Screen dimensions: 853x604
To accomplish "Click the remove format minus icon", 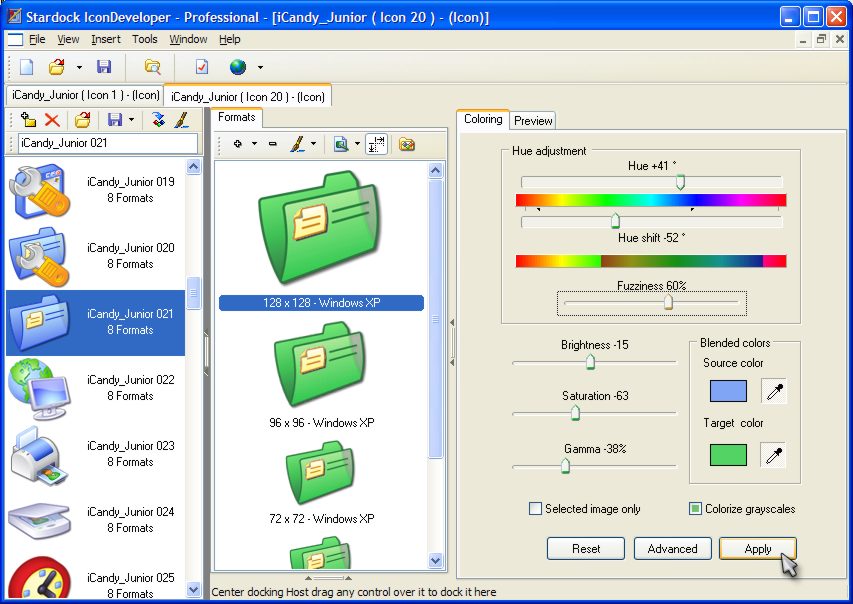I will tap(272, 144).
